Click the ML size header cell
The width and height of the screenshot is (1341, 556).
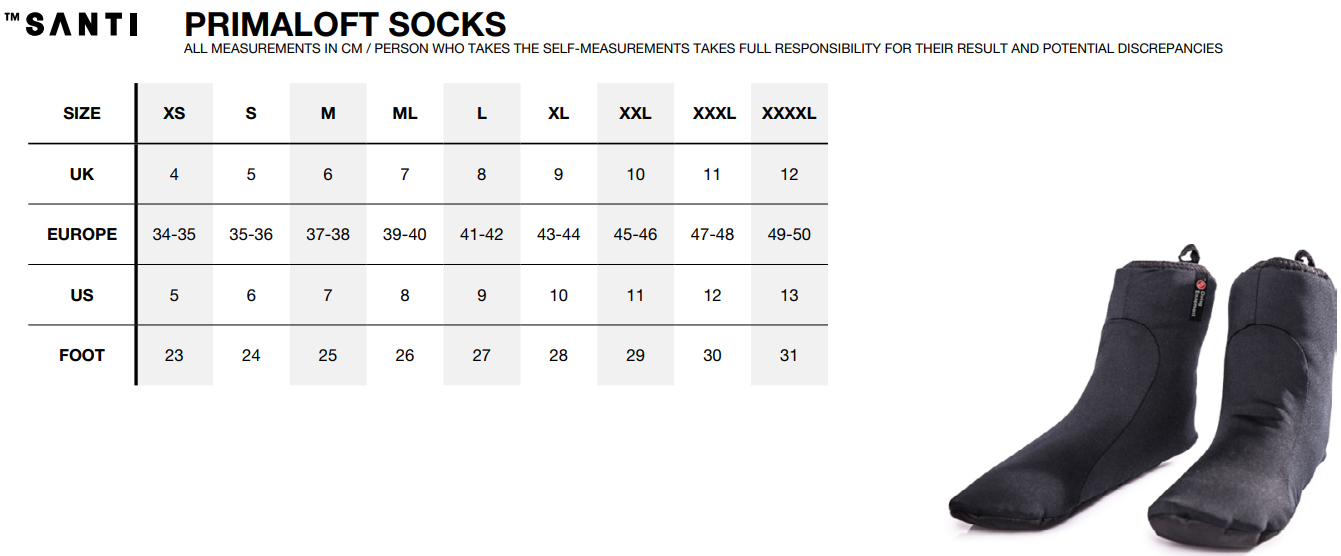click(405, 113)
